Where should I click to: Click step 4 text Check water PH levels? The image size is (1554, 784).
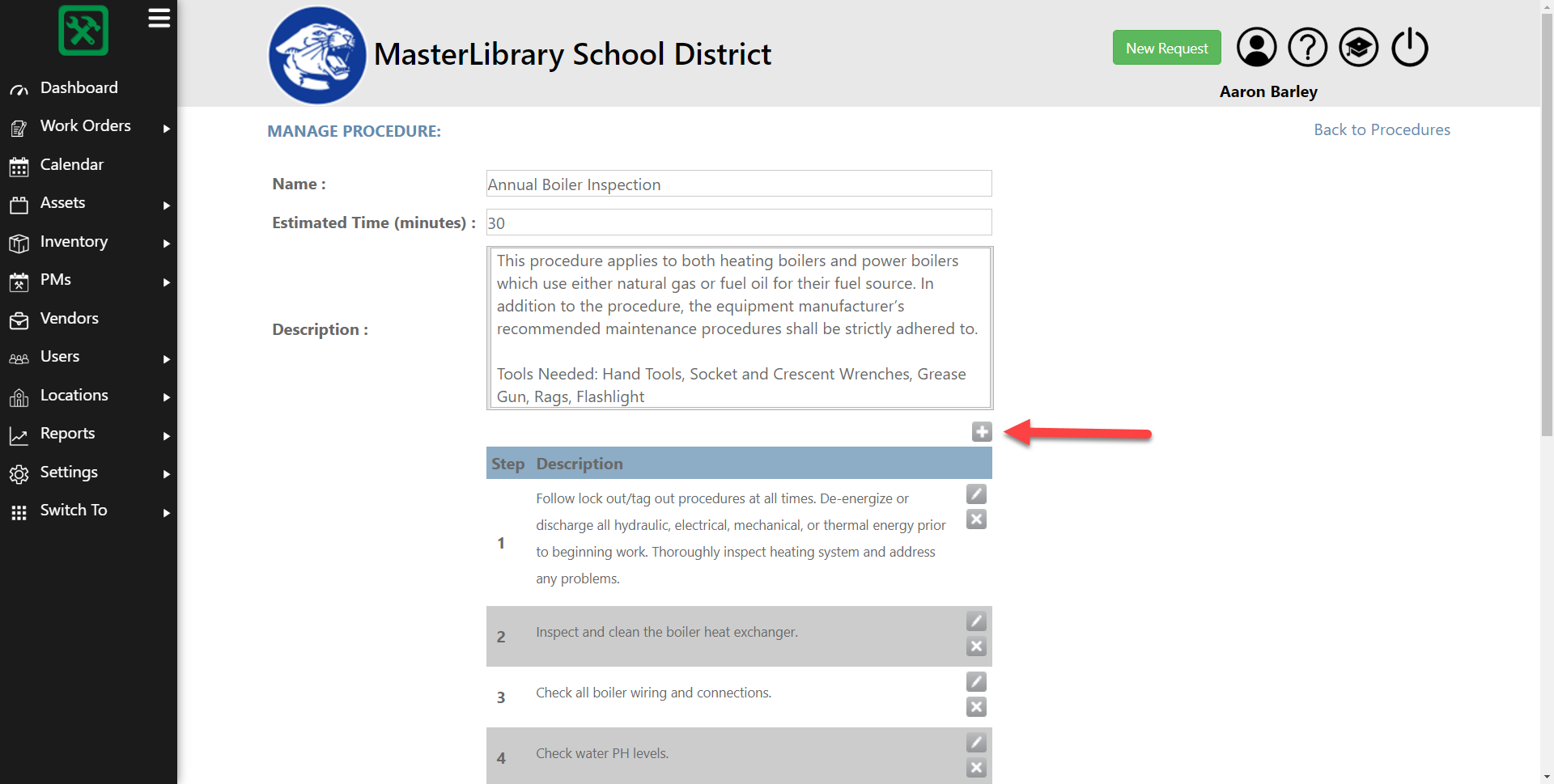(x=602, y=753)
